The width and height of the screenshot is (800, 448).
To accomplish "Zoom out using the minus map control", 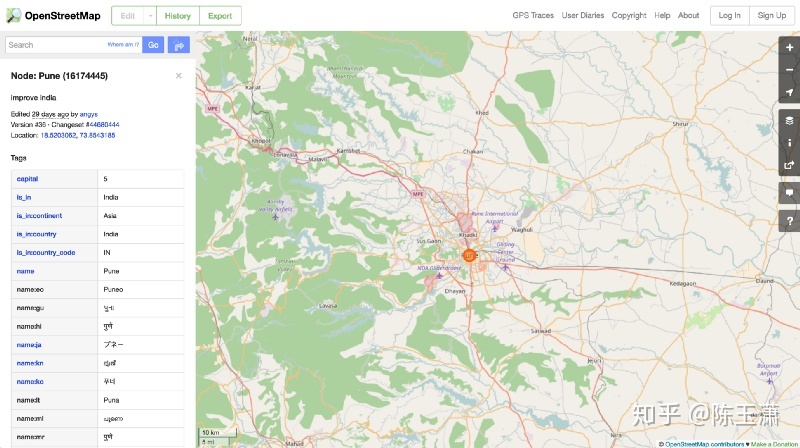I will tap(789, 70).
